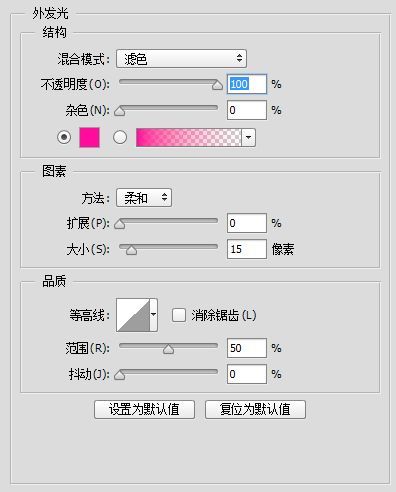This screenshot has width=396, height=492.
Task: Select the solid color radio button
Action: 64,137
